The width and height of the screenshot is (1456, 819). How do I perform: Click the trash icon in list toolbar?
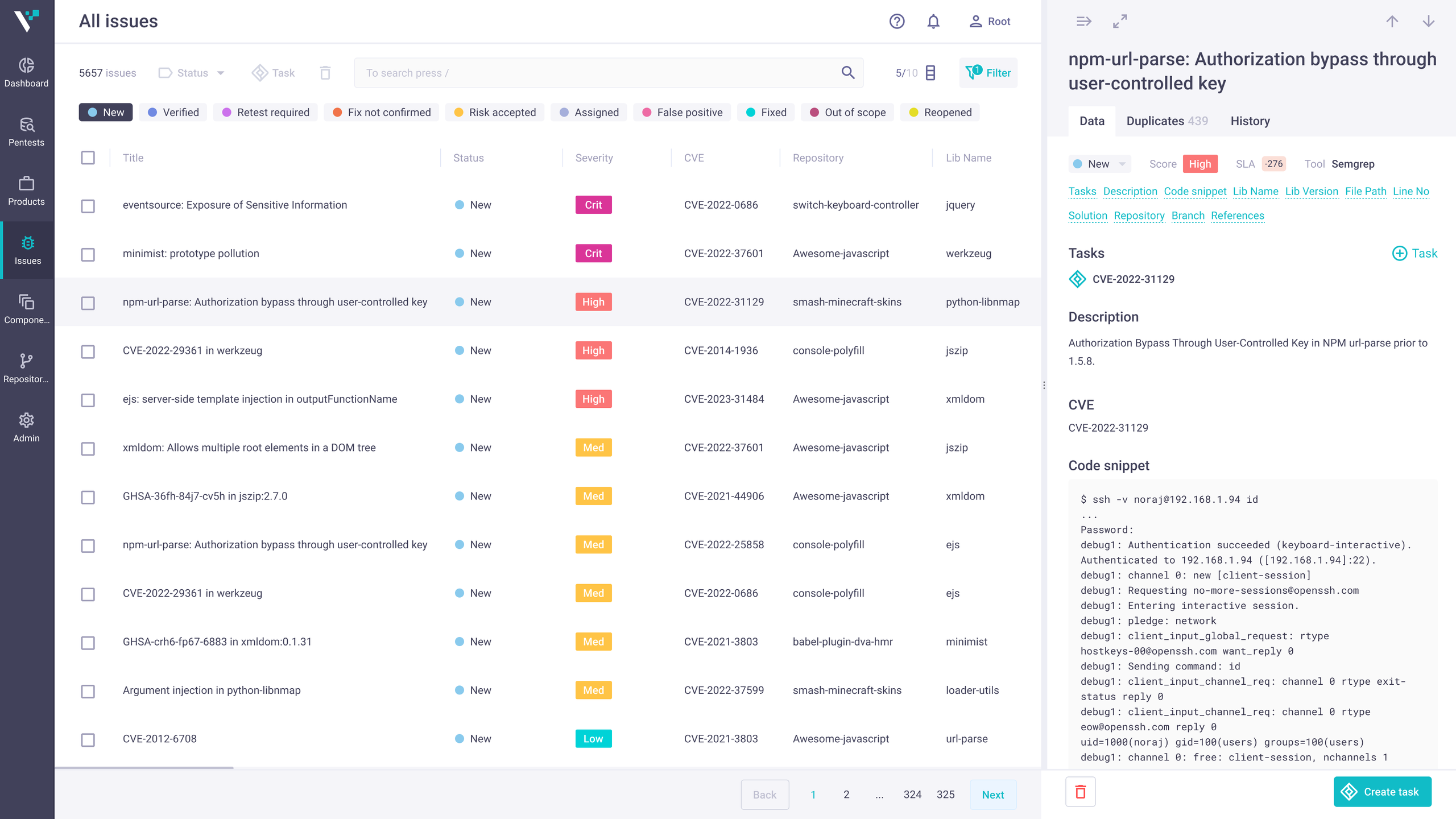click(325, 73)
